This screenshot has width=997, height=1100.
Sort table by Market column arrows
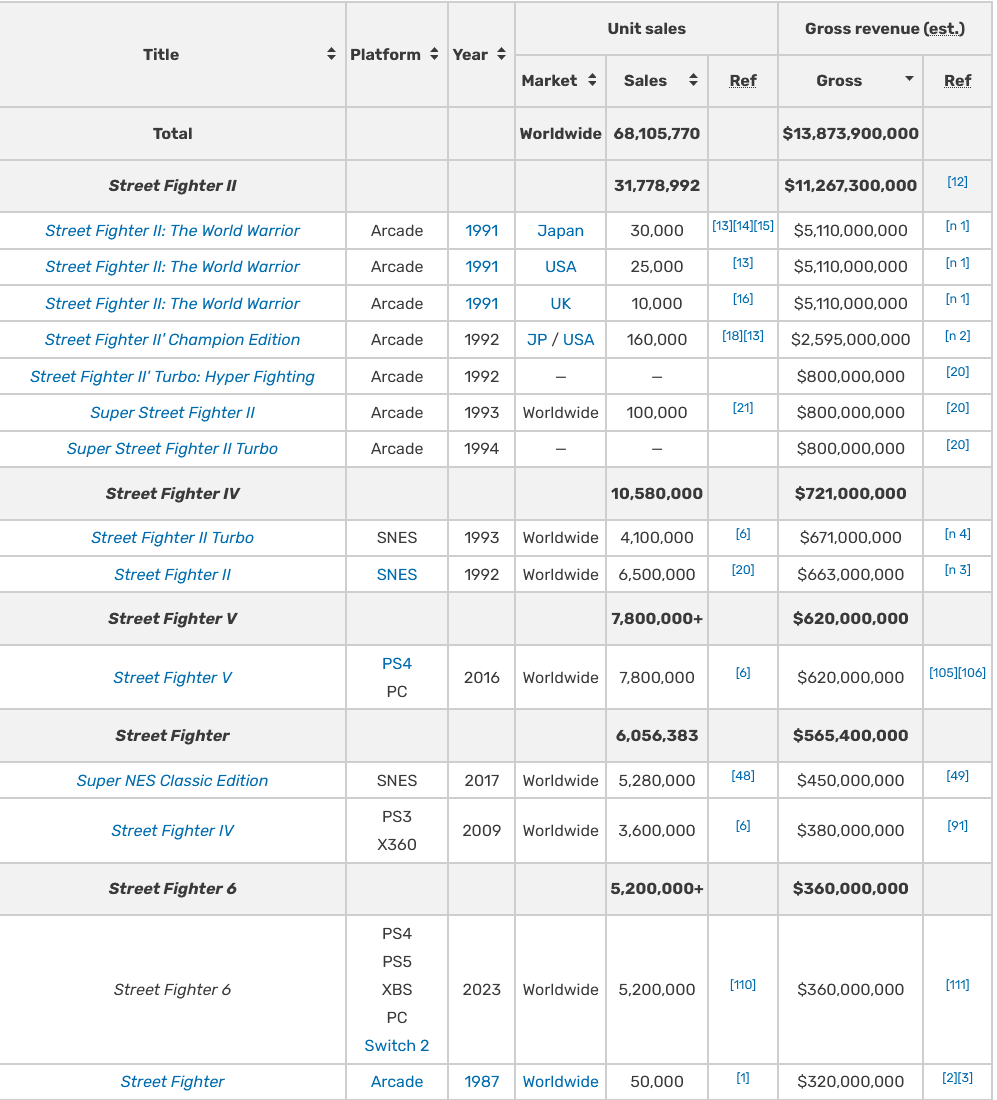(x=592, y=80)
